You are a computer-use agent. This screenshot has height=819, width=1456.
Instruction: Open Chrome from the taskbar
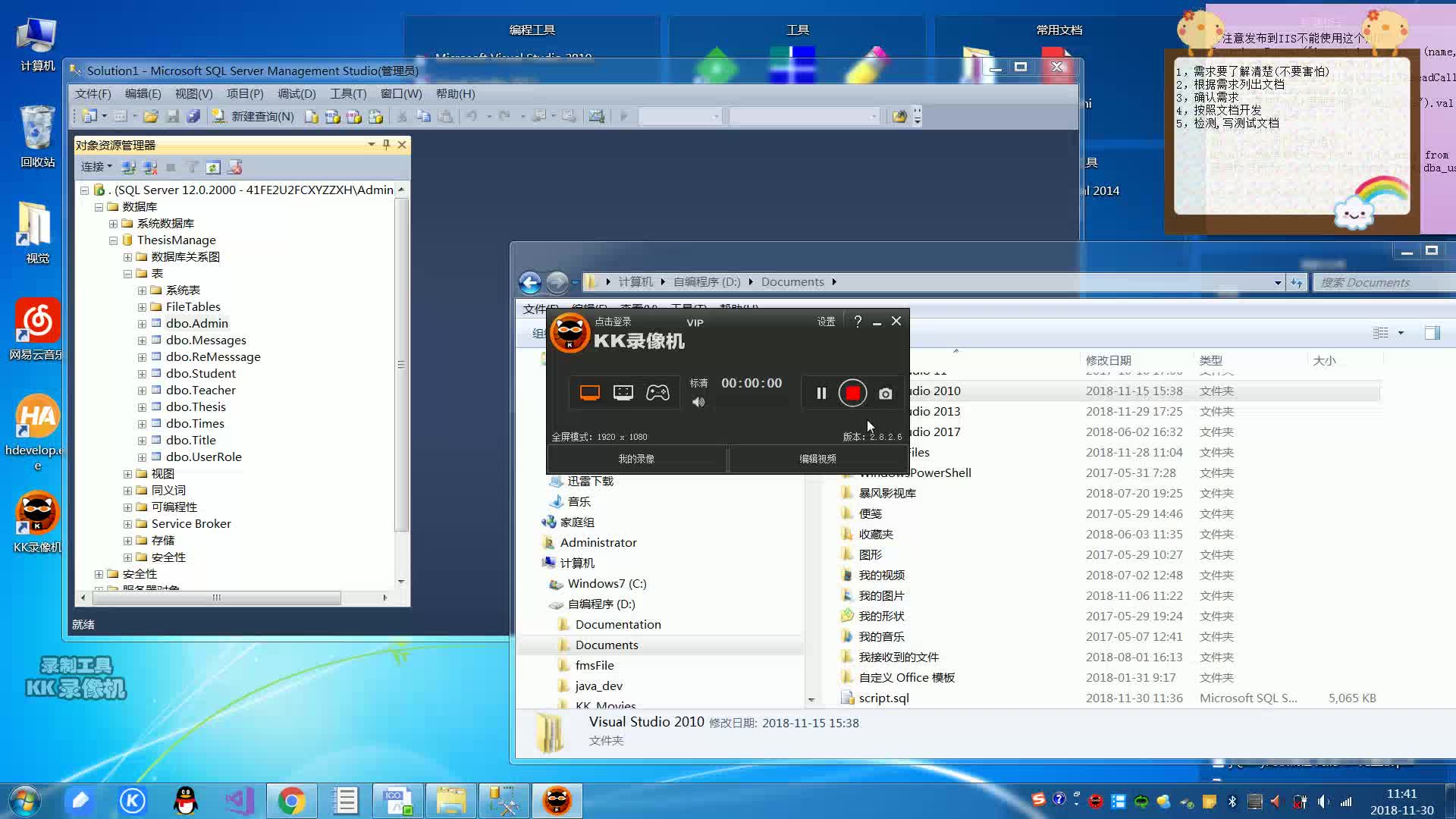point(291,801)
